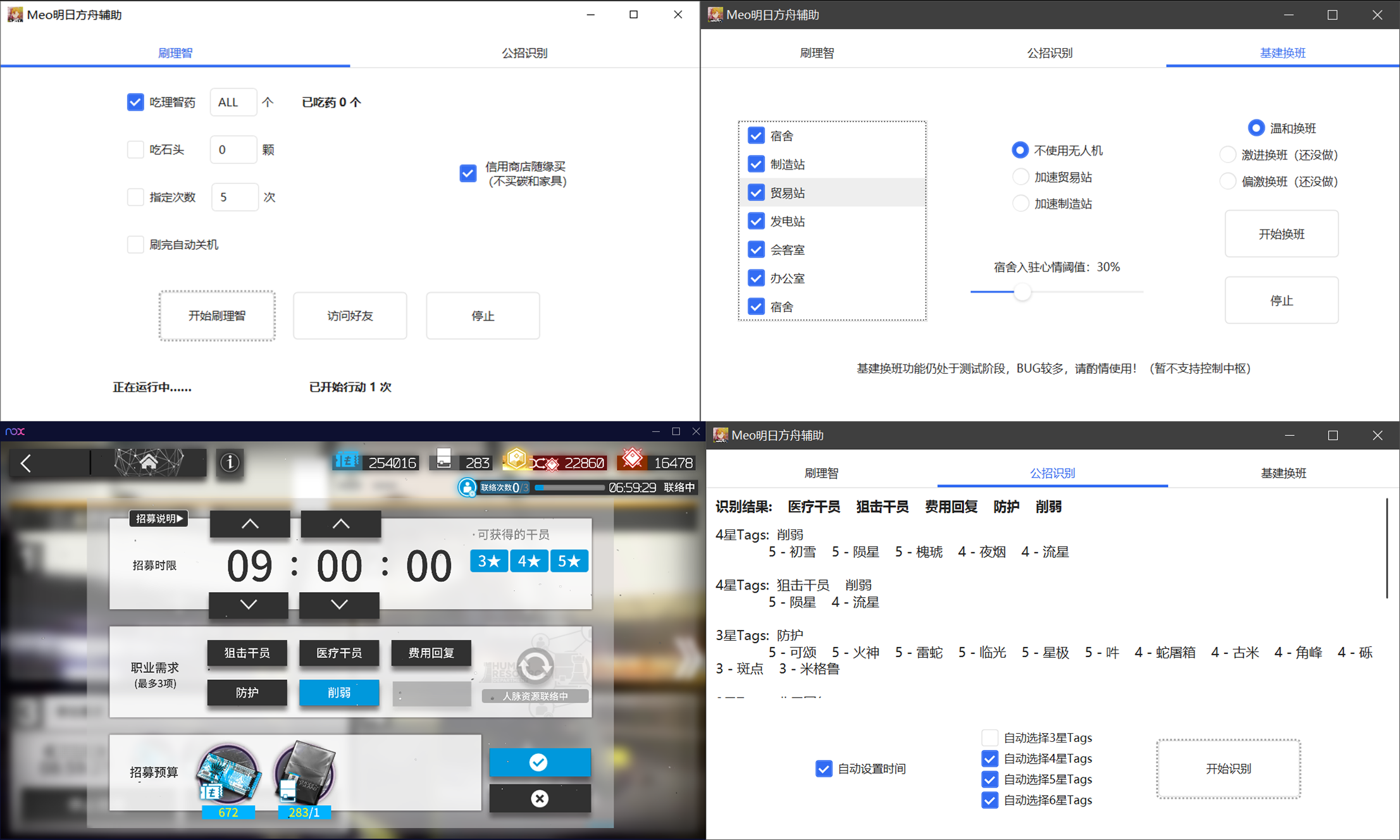Enable 自动选择3星Tags checkbox
The height and width of the screenshot is (840, 1400).
click(x=990, y=738)
